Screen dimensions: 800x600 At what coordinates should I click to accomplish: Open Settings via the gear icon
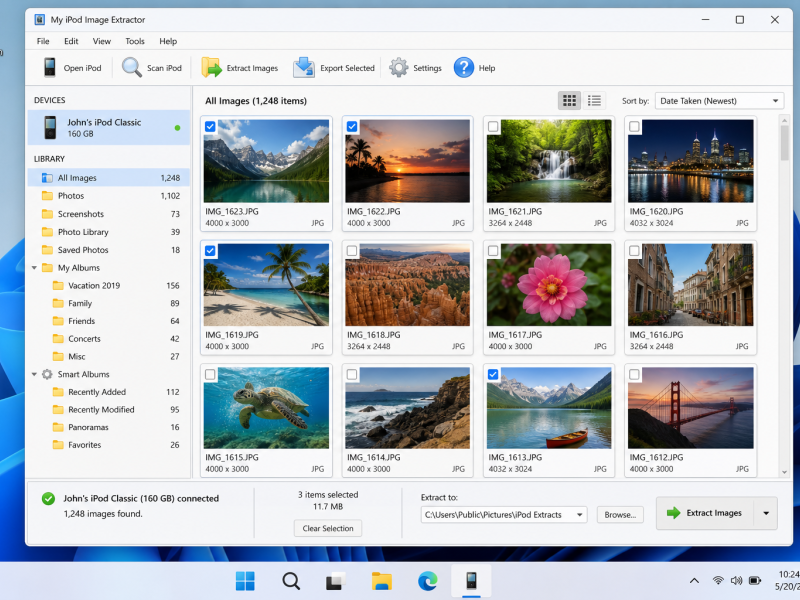pos(398,68)
